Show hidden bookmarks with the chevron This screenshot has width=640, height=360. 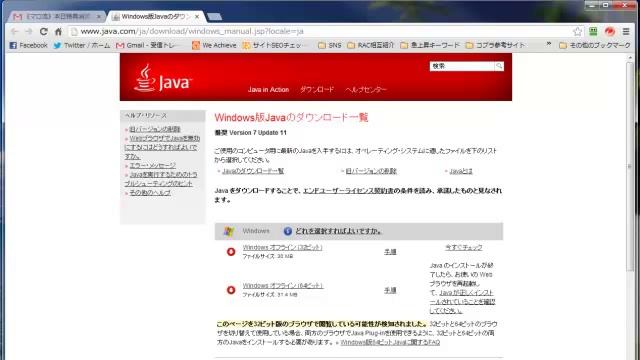pyautogui.click(x=549, y=44)
